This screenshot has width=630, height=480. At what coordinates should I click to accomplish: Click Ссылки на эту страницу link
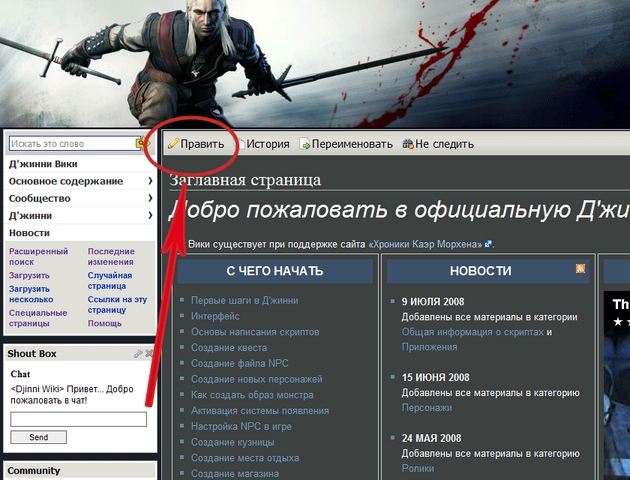(x=117, y=304)
